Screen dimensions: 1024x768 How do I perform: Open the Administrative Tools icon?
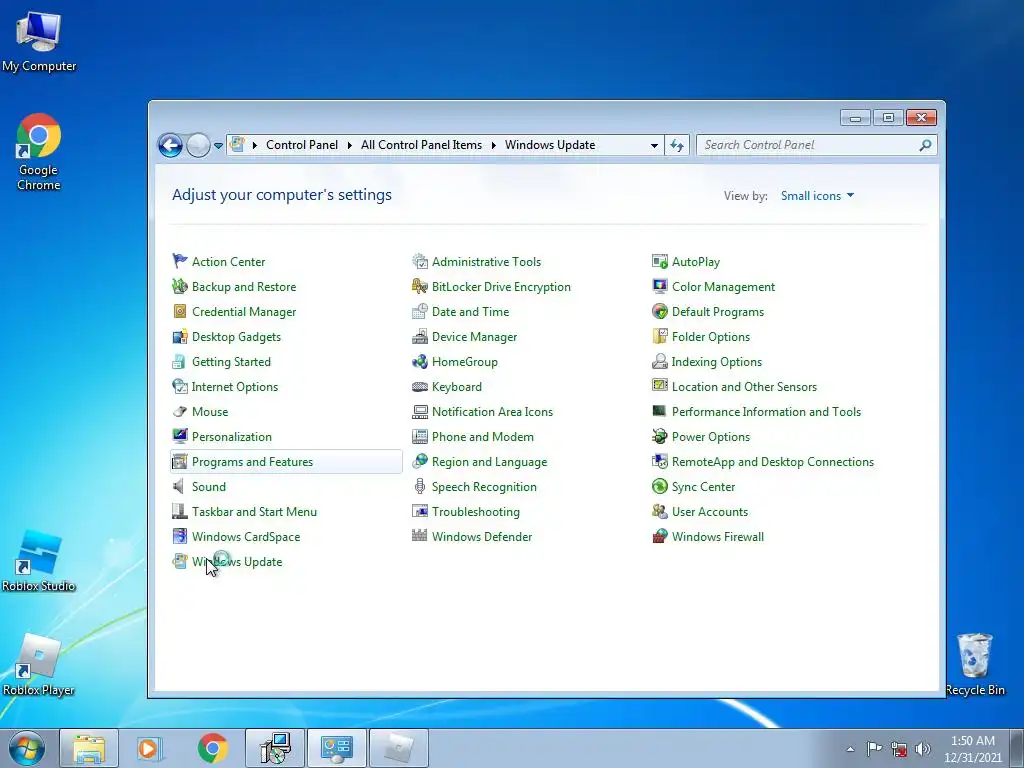pyautogui.click(x=420, y=261)
